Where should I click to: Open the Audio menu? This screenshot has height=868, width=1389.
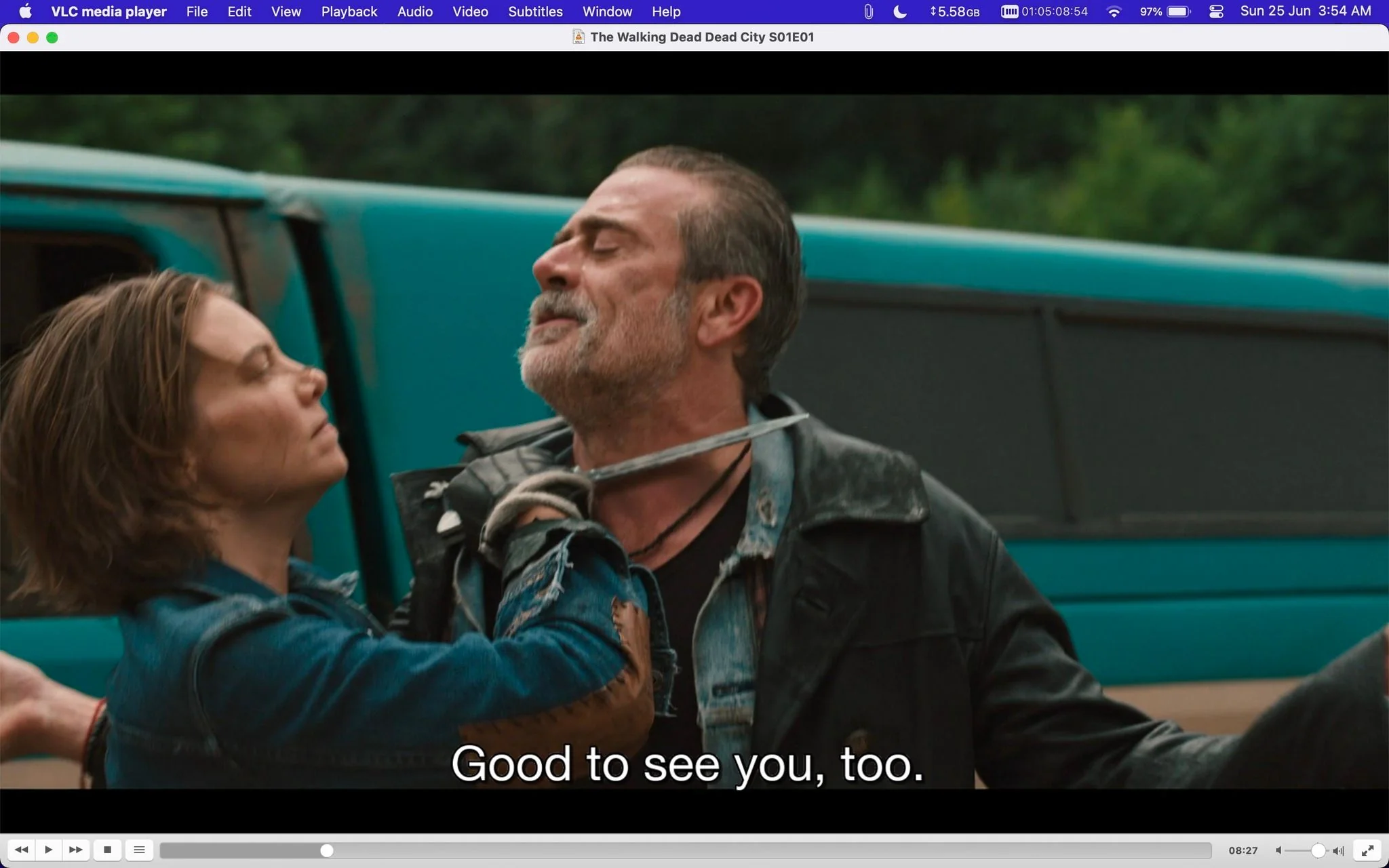click(415, 12)
